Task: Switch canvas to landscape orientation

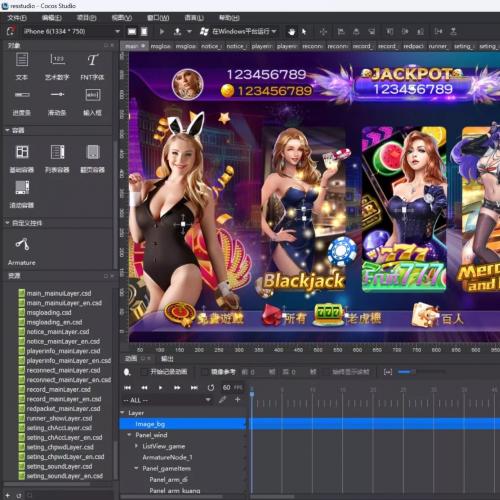Action: click(x=132, y=32)
